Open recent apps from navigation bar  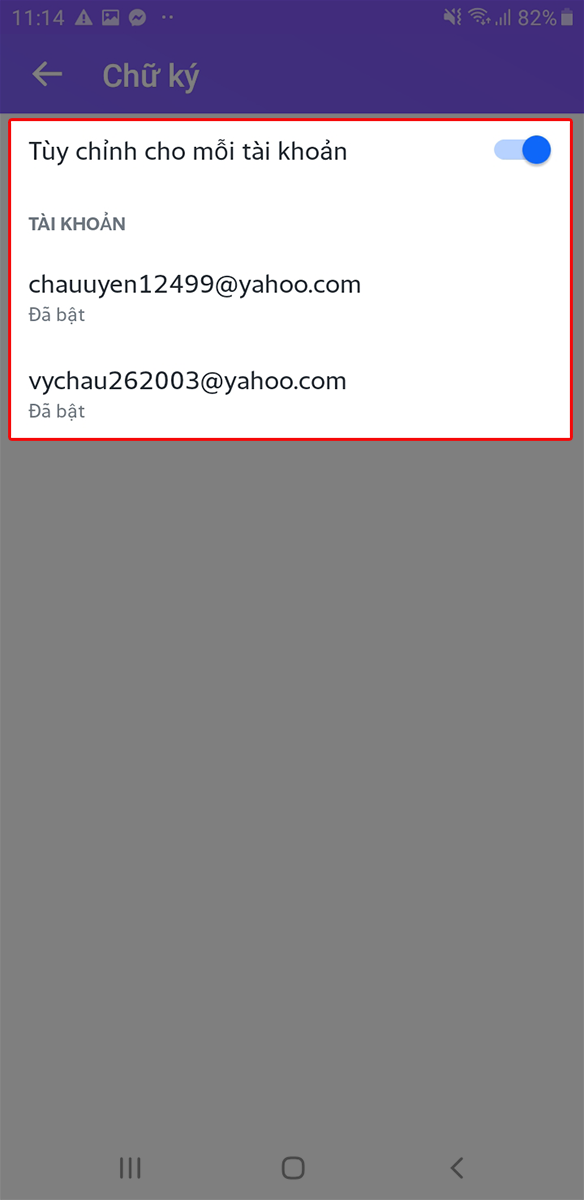tap(130, 1167)
